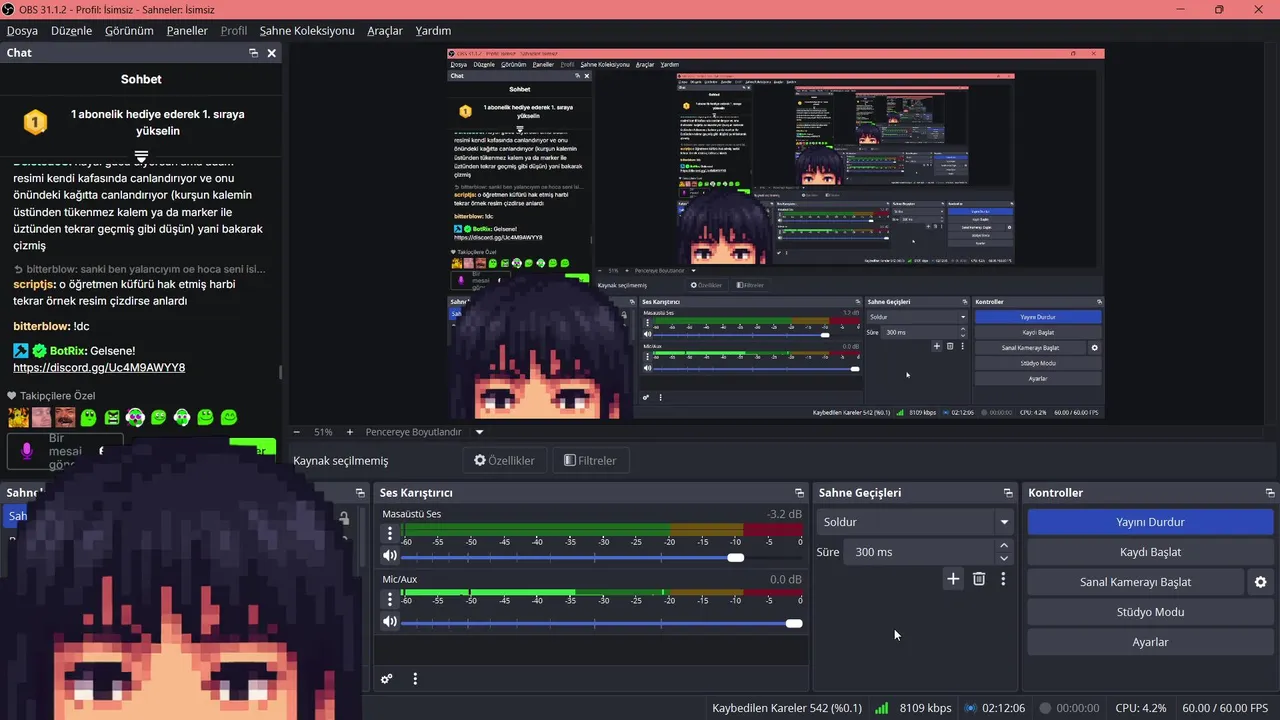This screenshot has height=720, width=1280.
Task: Open the Sahne Koleksiyonu menu
Action: tap(307, 31)
